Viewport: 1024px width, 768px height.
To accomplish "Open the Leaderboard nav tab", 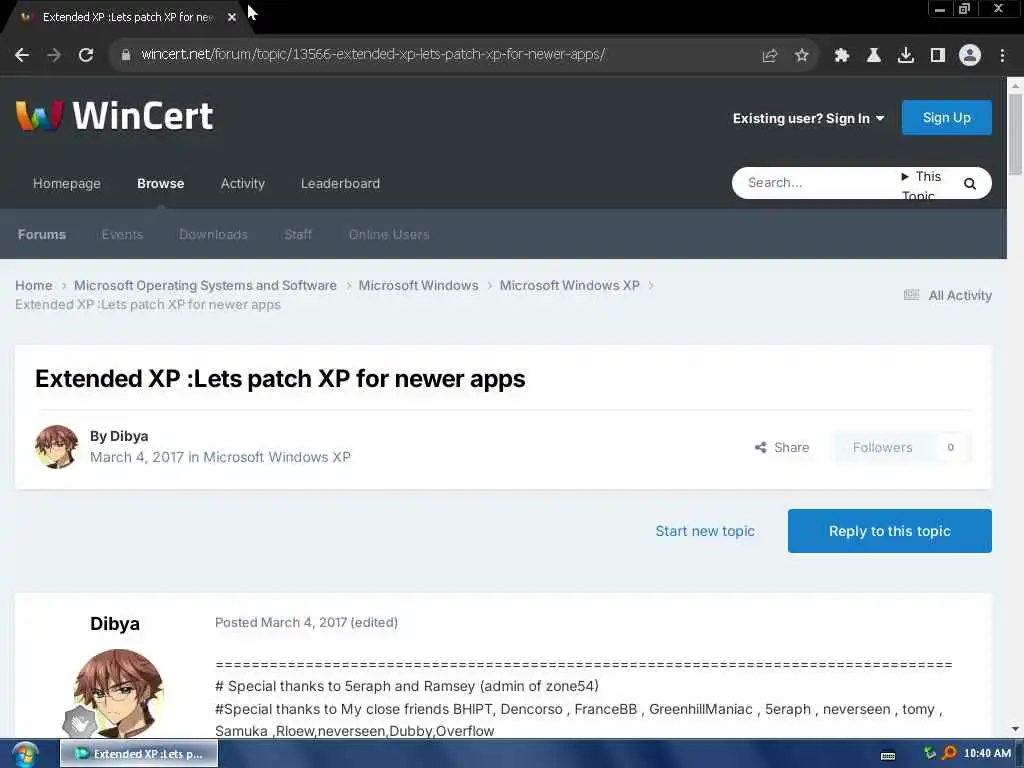I will pyautogui.click(x=340, y=184).
